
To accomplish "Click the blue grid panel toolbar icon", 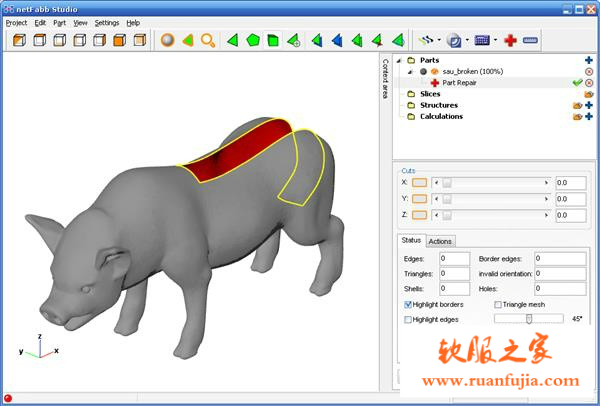I will click(x=482, y=40).
